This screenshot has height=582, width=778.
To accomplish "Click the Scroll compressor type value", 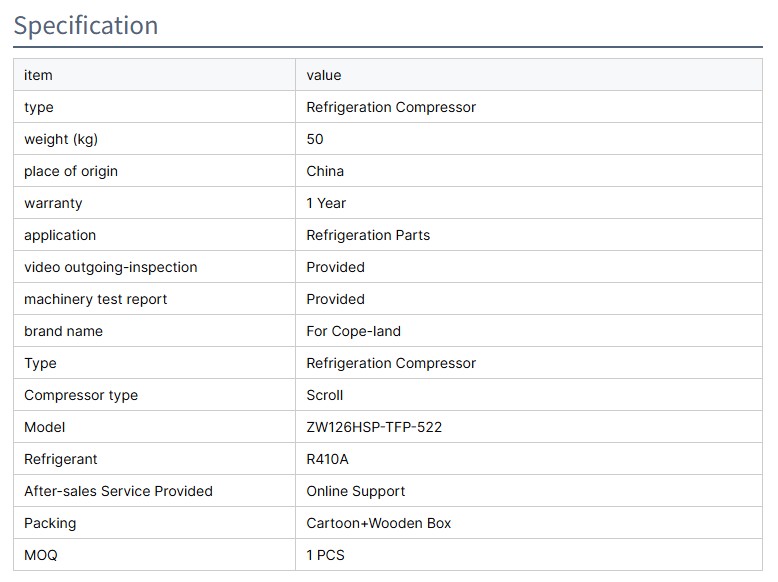I will pyautogui.click(x=325, y=395).
